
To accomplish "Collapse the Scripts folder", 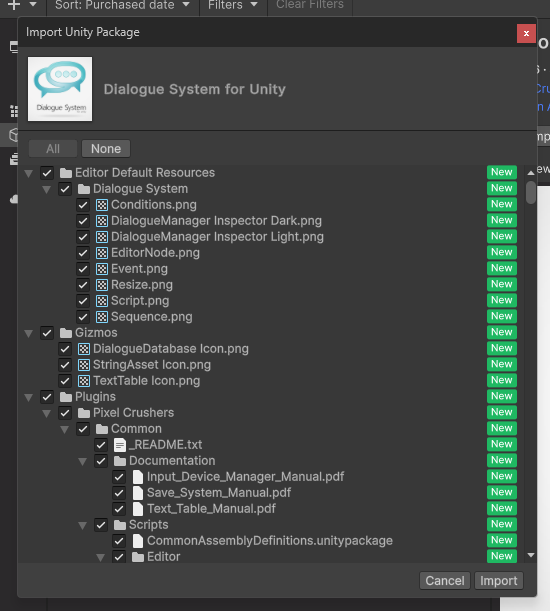I will pos(82,525).
